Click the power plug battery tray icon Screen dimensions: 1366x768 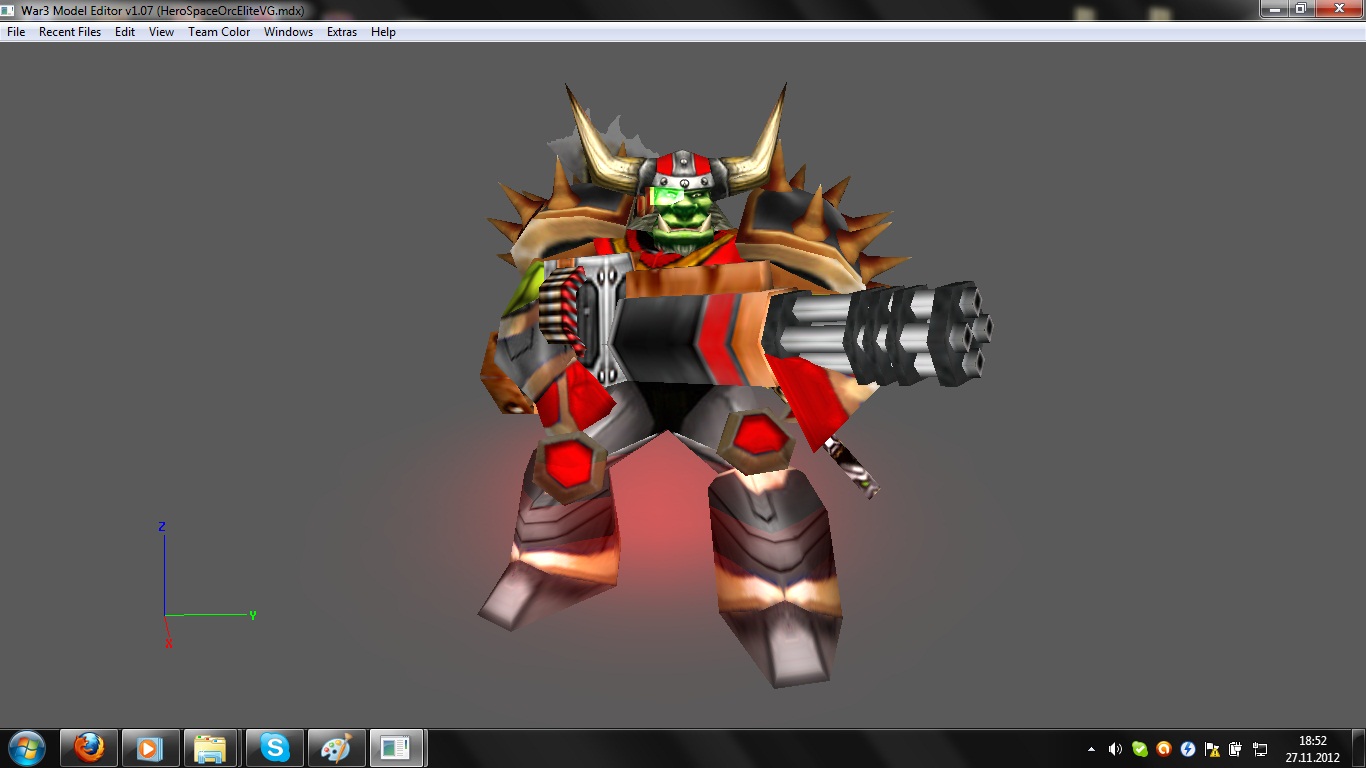(x=1236, y=748)
